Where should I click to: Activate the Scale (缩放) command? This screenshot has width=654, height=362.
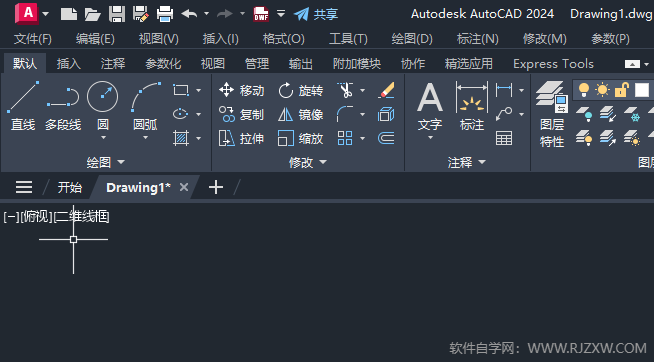pos(300,138)
